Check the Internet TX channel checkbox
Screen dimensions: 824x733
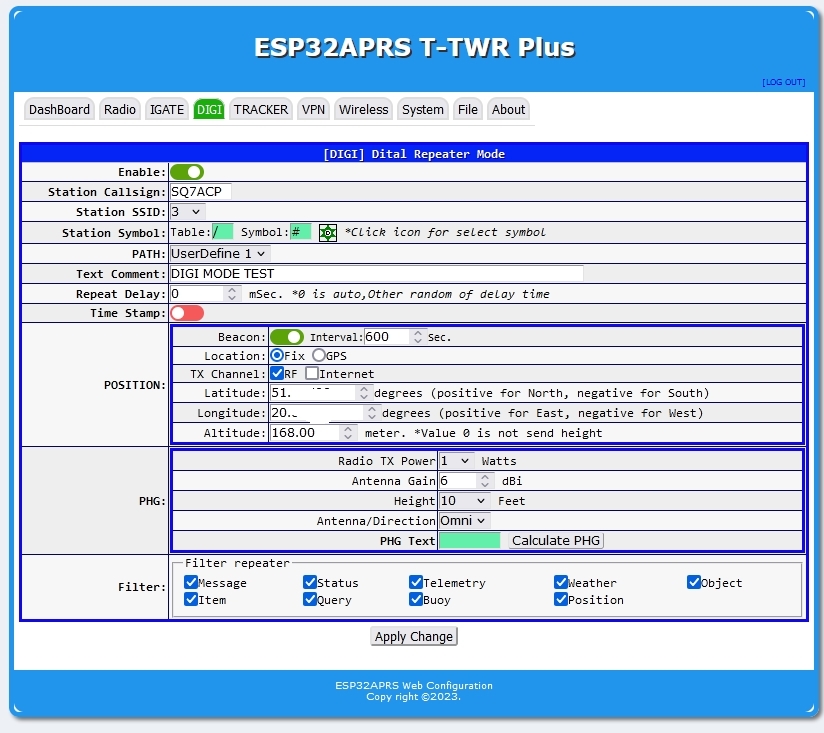click(312, 374)
